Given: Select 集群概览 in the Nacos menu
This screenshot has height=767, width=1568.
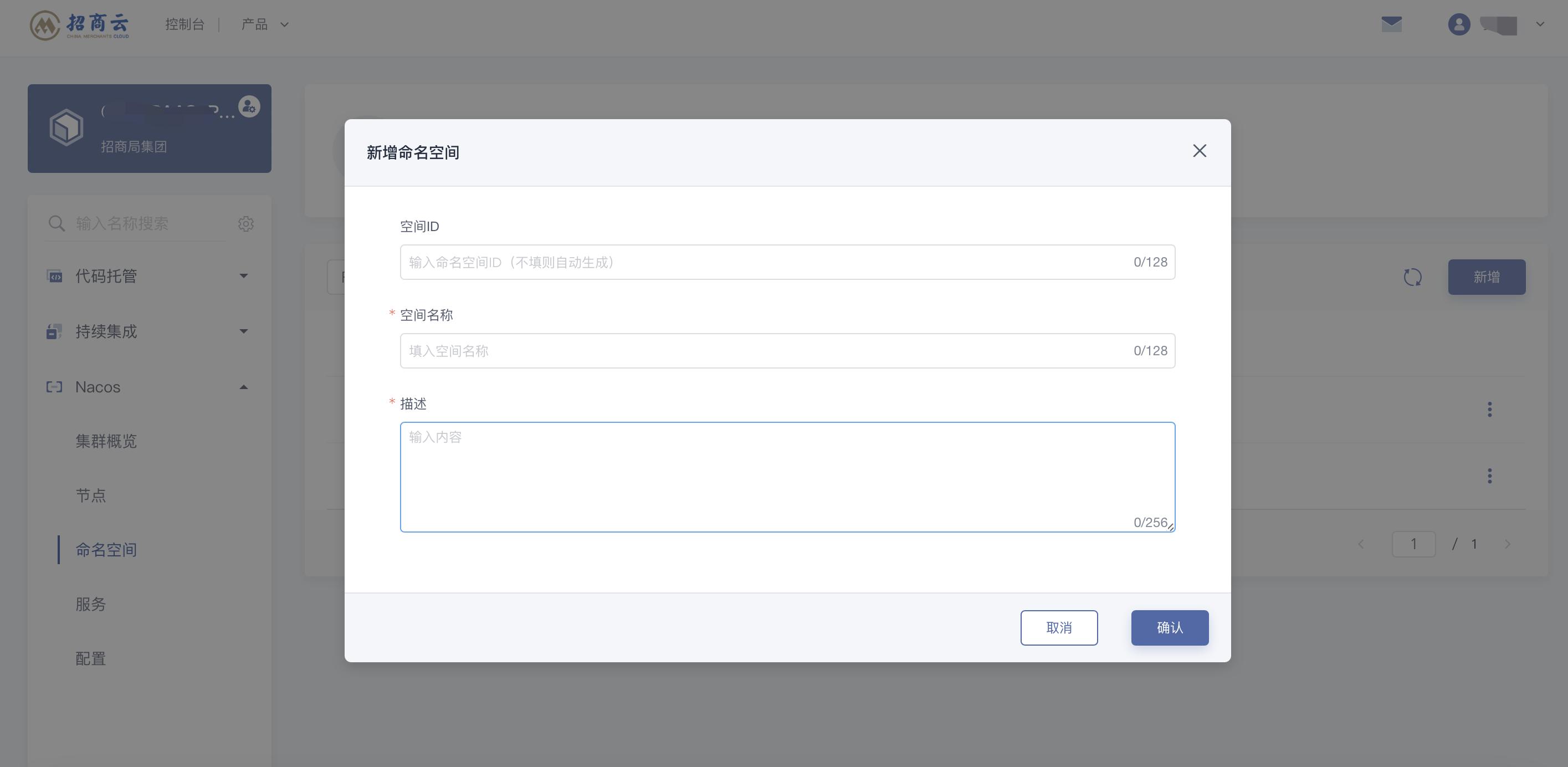Looking at the screenshot, I should [106, 441].
